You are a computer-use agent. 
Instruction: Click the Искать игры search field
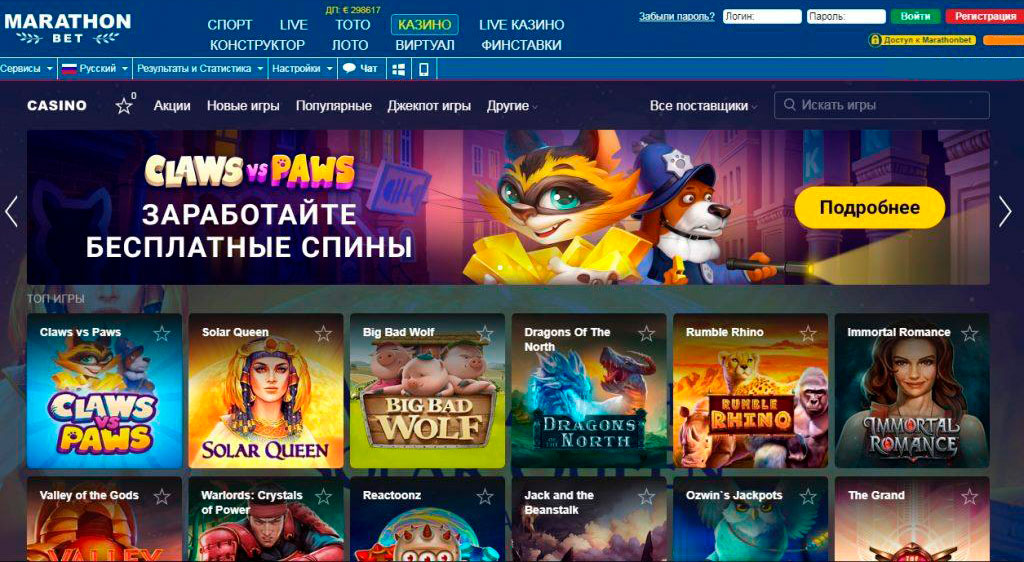(x=882, y=105)
